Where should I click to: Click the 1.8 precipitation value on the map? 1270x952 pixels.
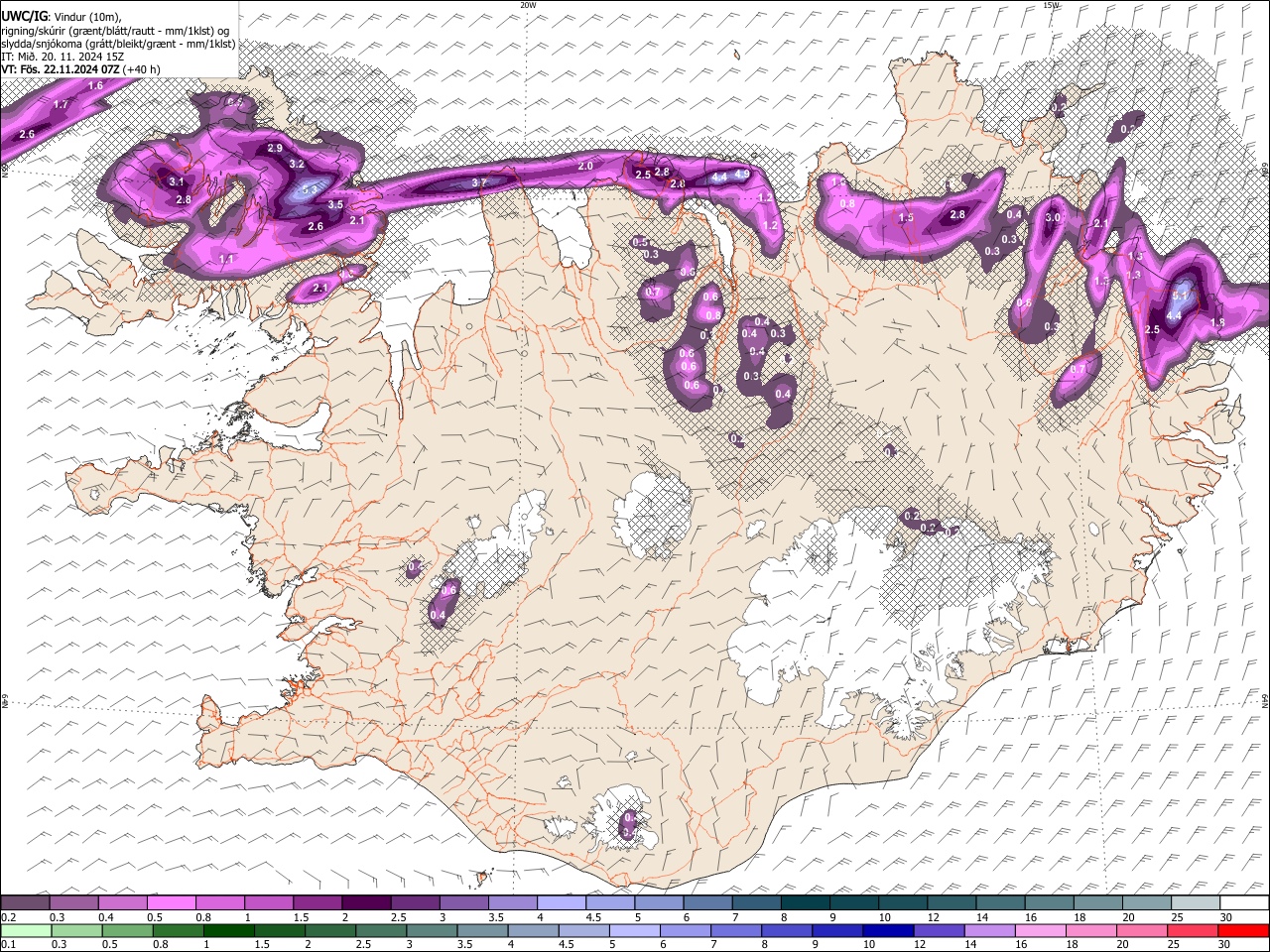(1218, 323)
